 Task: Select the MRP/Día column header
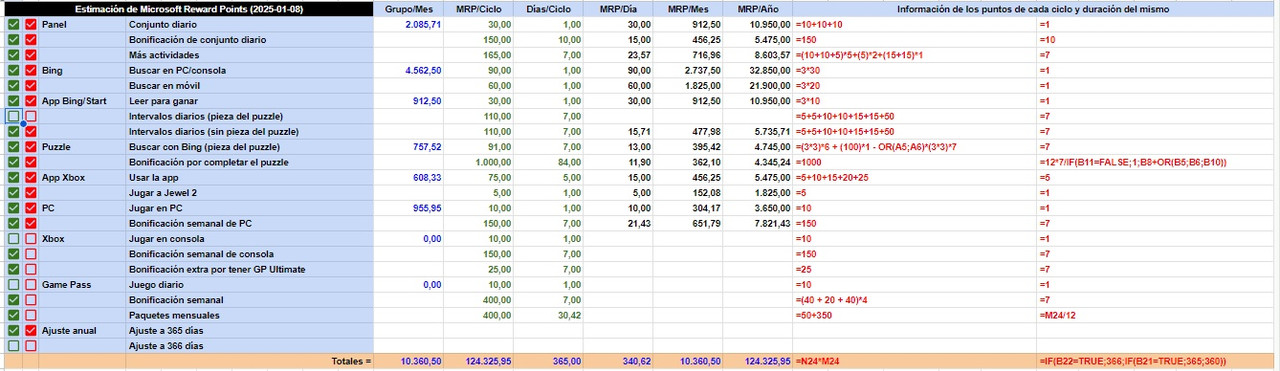[x=619, y=8]
